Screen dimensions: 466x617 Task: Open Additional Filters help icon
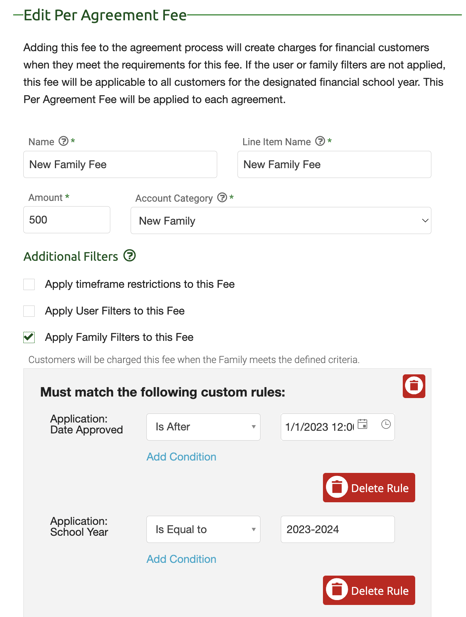coord(129,256)
